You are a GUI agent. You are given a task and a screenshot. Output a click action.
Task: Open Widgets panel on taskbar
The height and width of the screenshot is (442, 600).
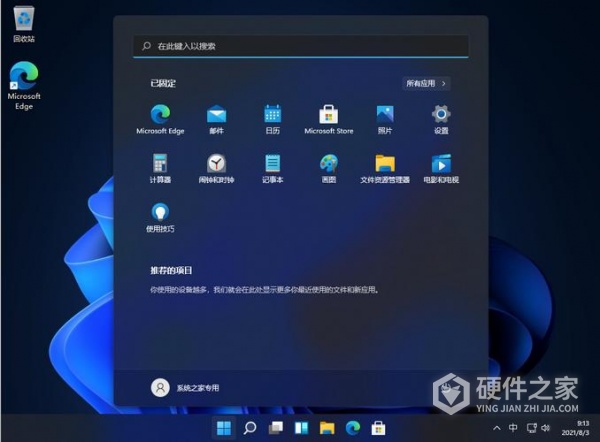[301, 428]
